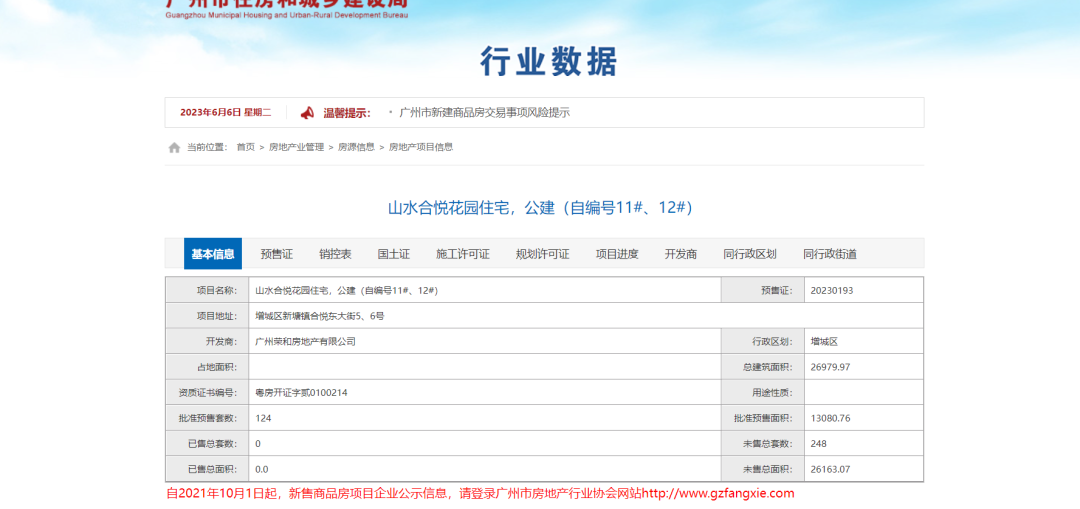Select the 开发商 tab

click(681, 253)
